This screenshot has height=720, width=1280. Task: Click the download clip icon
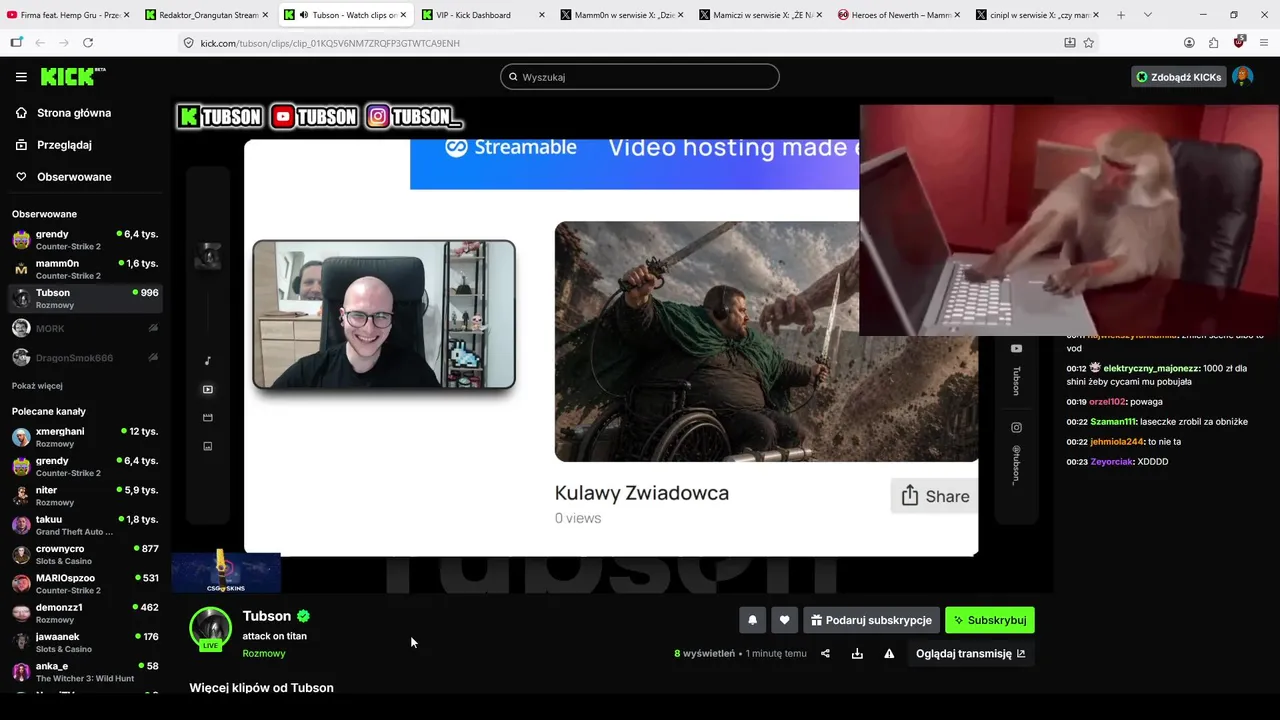tap(857, 654)
